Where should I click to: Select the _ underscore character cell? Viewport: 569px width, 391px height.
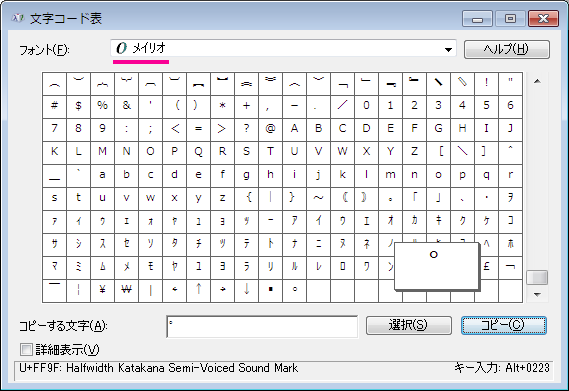(x=54, y=176)
